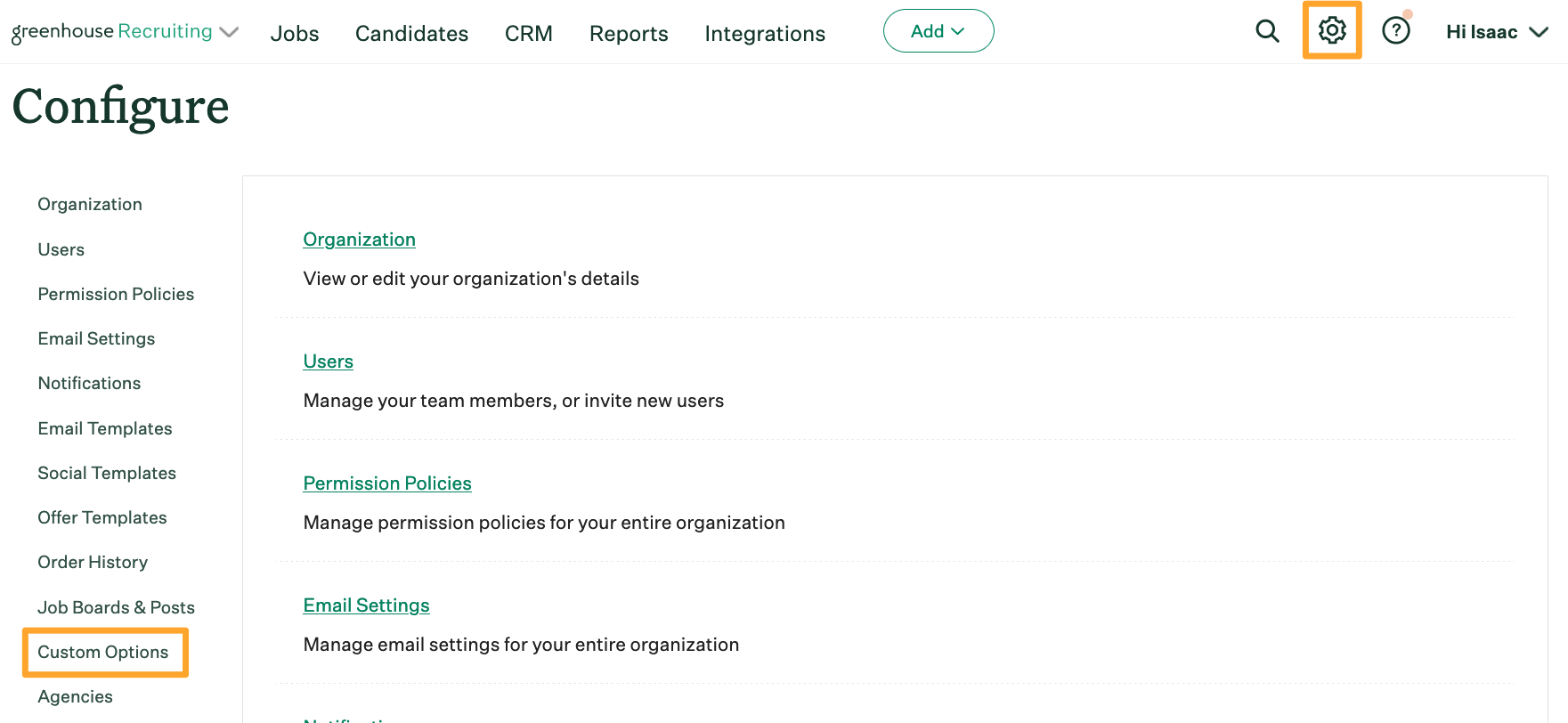This screenshot has width=1568, height=723.
Task: Open the Configure gear icon
Action: click(1331, 31)
